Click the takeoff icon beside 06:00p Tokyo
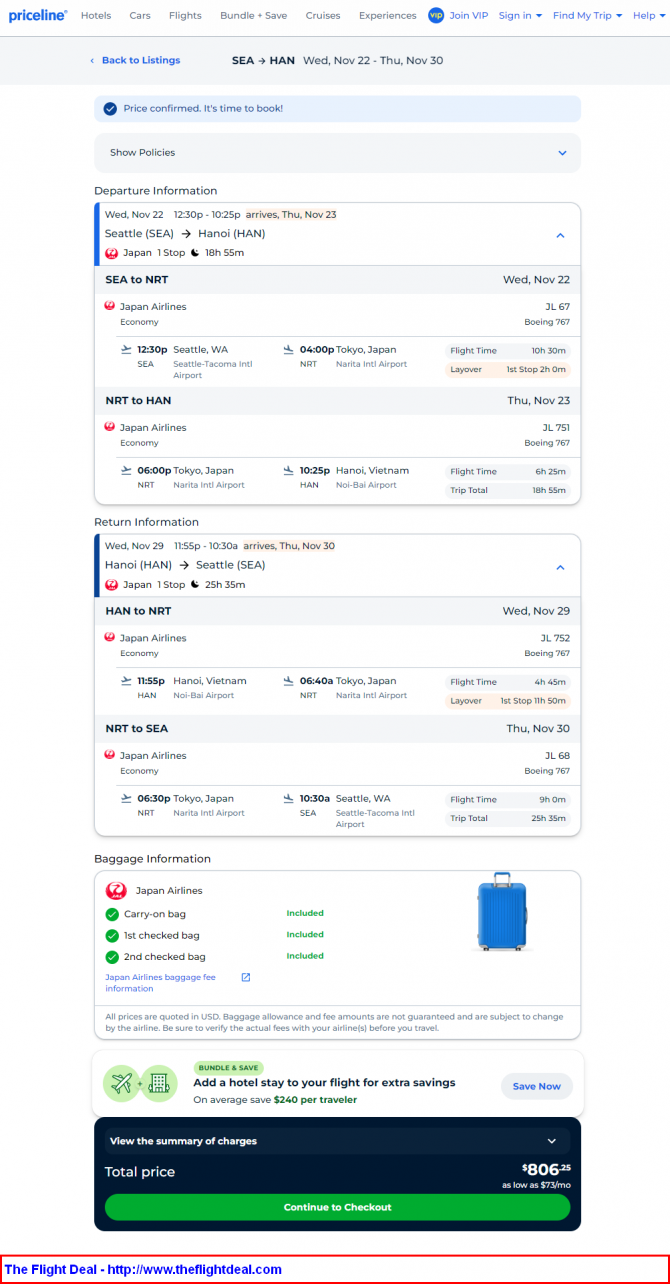The width and height of the screenshot is (670, 1284). coord(126,471)
